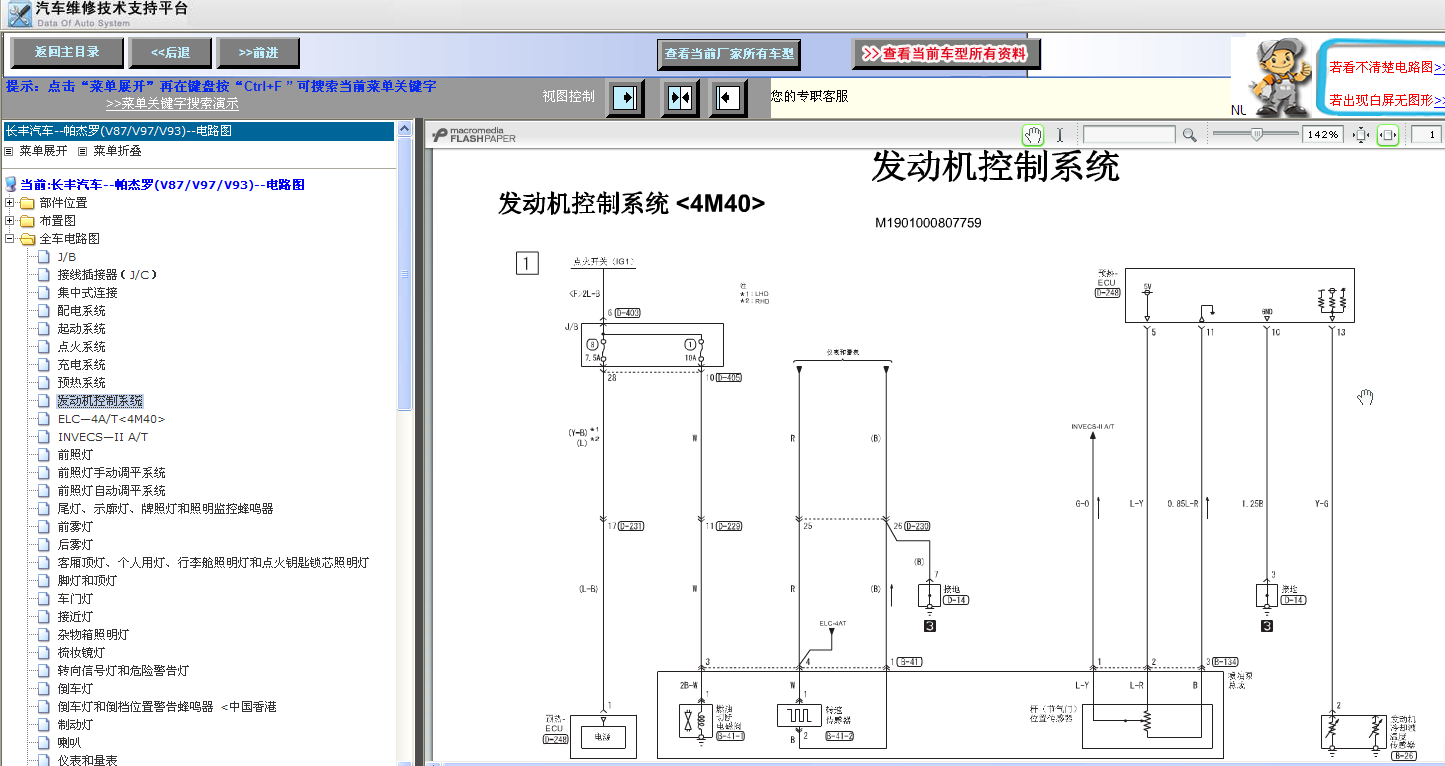Click the view control show-left-pane arrow icon
Viewport: 1445px width, 766px height.
pos(729,98)
